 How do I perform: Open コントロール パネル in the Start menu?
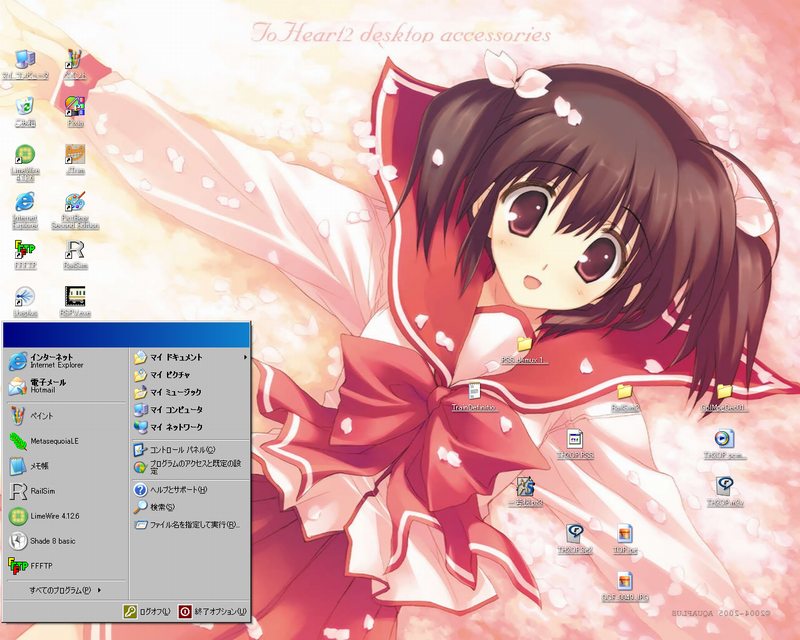point(190,450)
